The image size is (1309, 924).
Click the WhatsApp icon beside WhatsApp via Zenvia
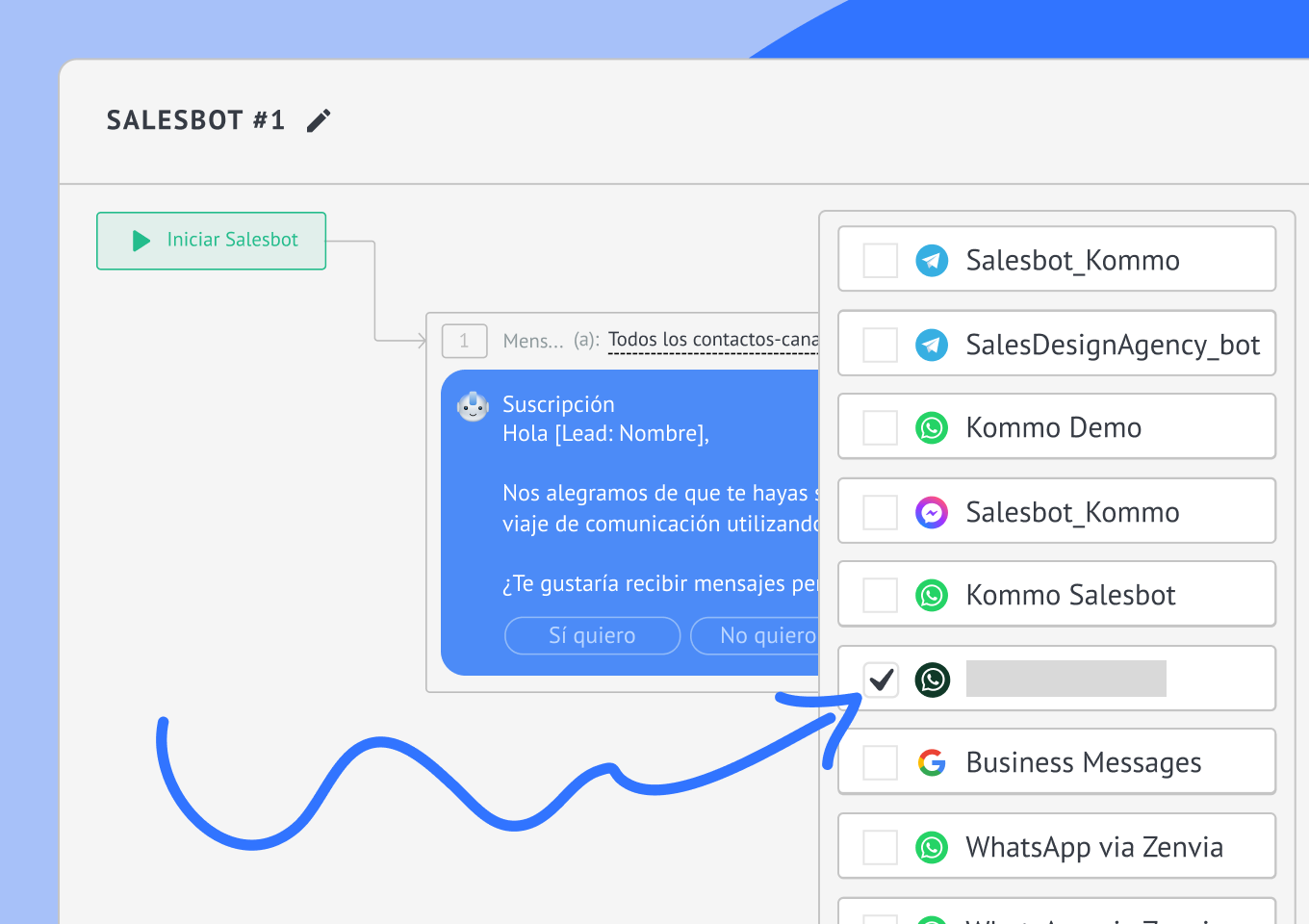pyautogui.click(x=932, y=847)
